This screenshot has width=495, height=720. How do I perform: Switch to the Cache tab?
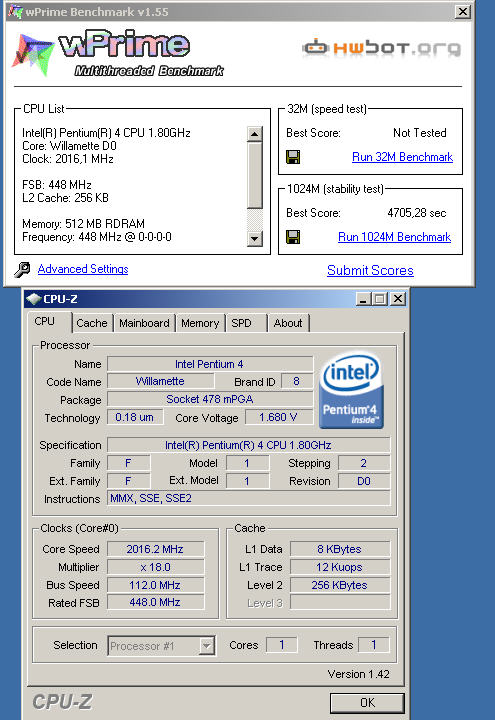pyautogui.click(x=92, y=323)
